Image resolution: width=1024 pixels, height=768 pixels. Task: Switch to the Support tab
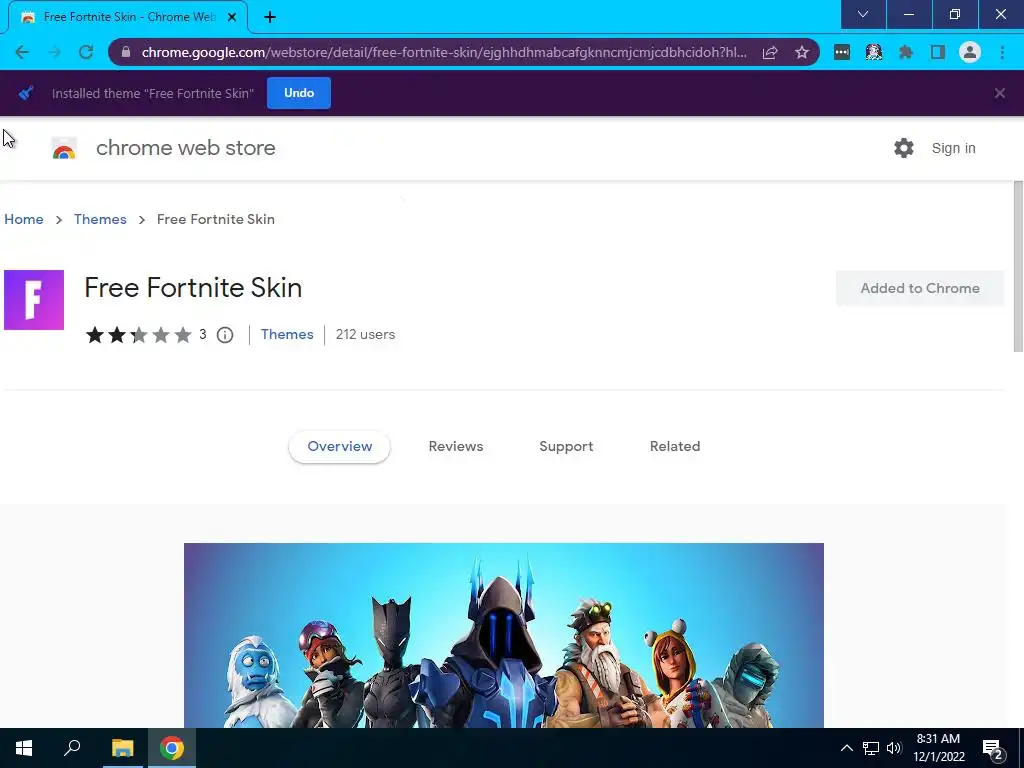click(566, 447)
